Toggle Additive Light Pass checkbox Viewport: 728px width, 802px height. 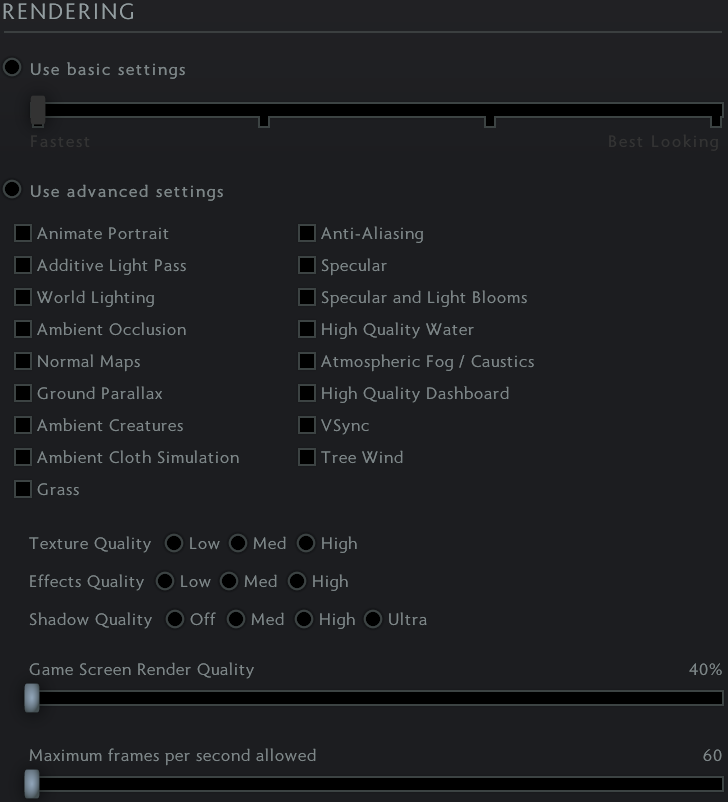(23, 266)
